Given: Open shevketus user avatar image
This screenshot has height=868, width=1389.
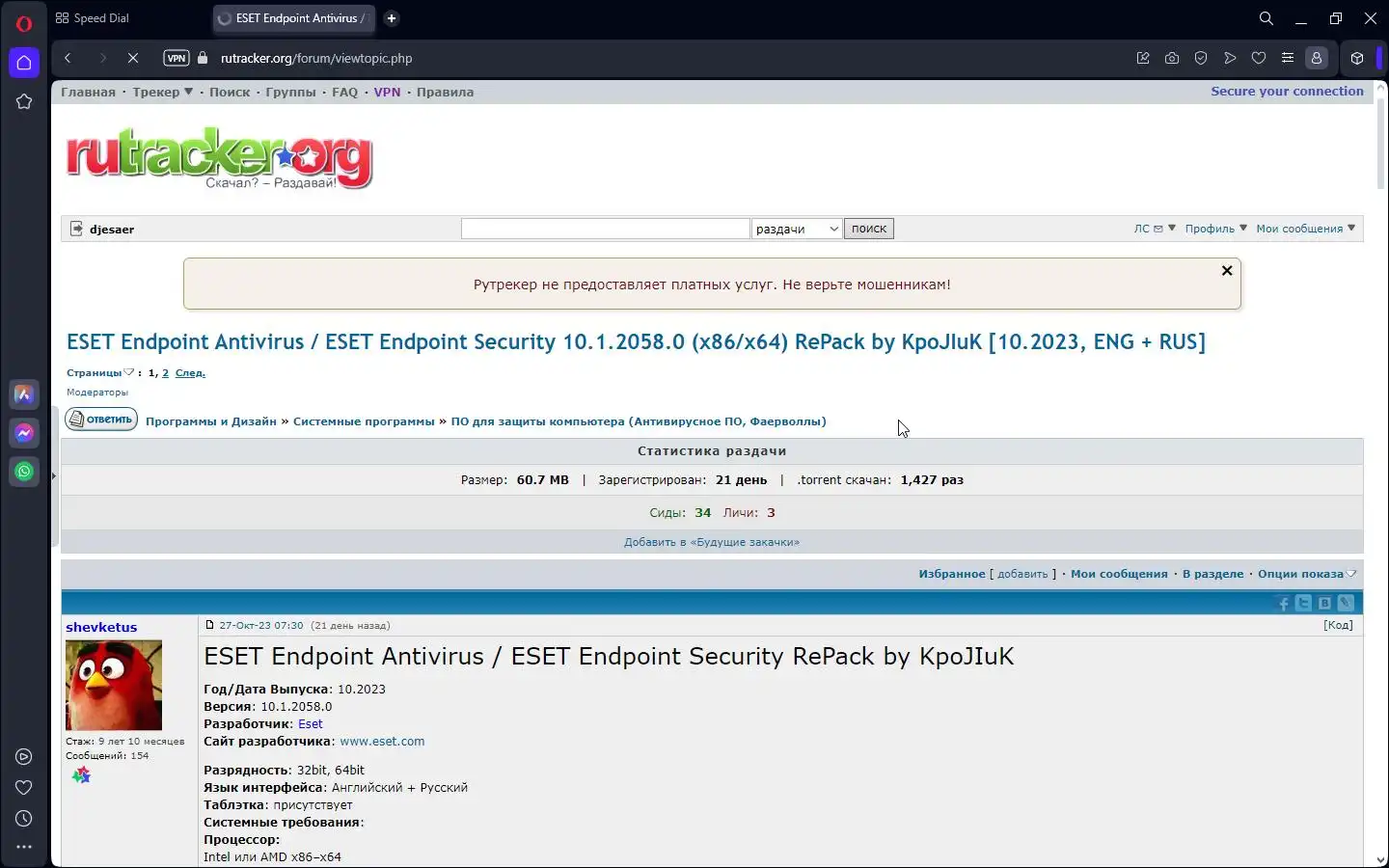Looking at the screenshot, I should (114, 686).
